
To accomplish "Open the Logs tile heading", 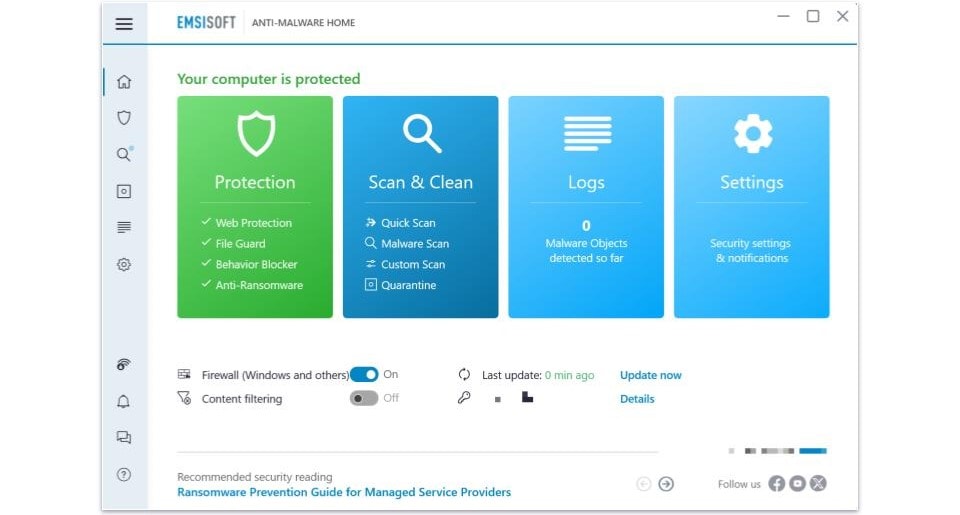I will click(x=586, y=182).
